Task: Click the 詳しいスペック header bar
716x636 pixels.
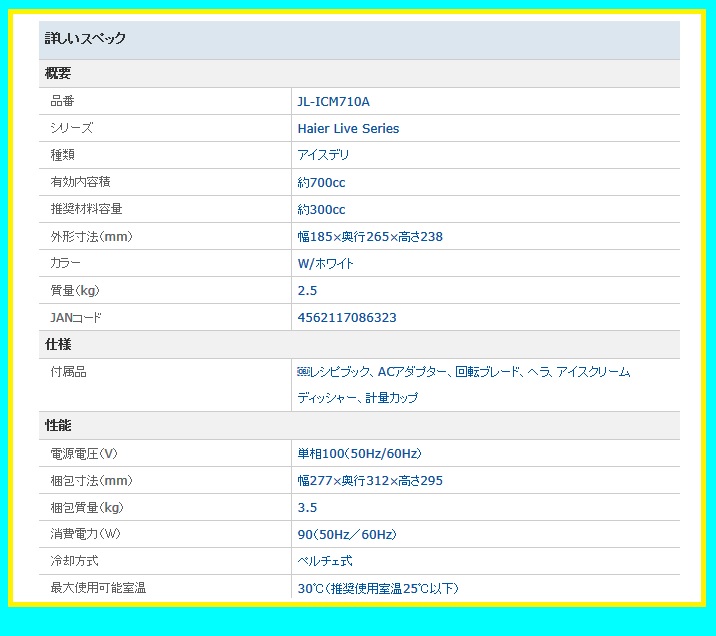Action: pyautogui.click(x=359, y=39)
